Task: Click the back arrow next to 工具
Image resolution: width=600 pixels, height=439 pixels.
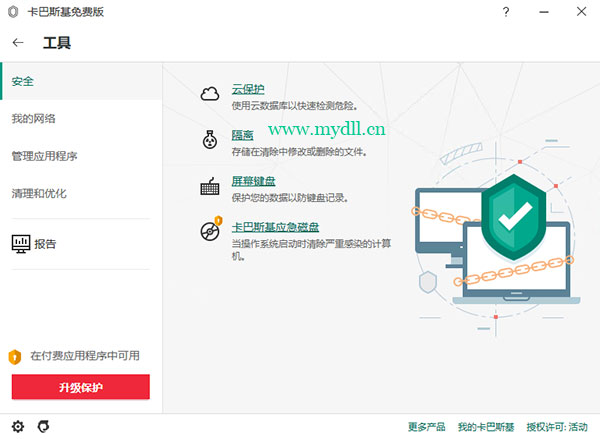Action: click(x=18, y=42)
